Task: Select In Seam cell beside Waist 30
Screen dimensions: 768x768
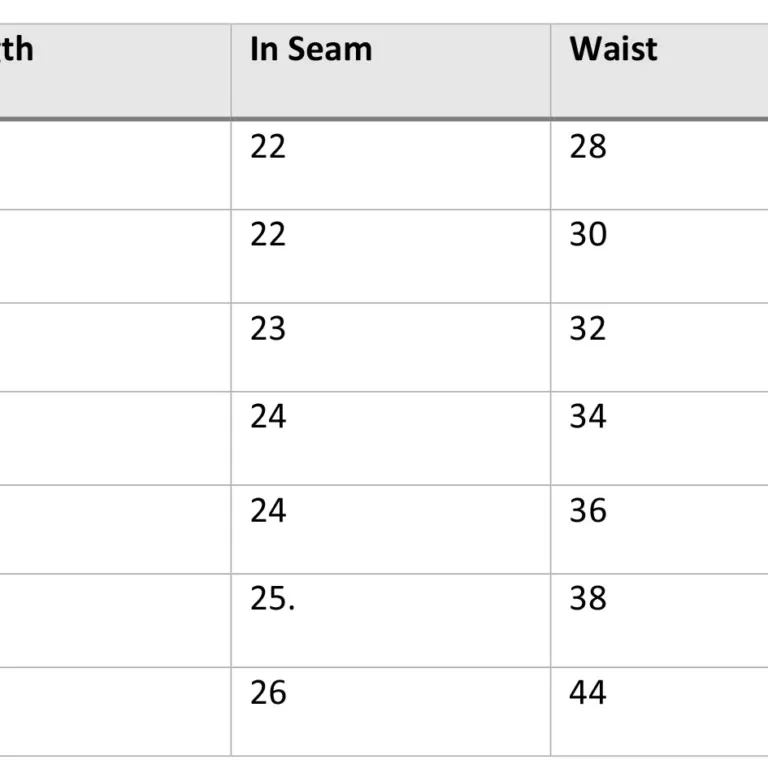Action: [x=268, y=235]
